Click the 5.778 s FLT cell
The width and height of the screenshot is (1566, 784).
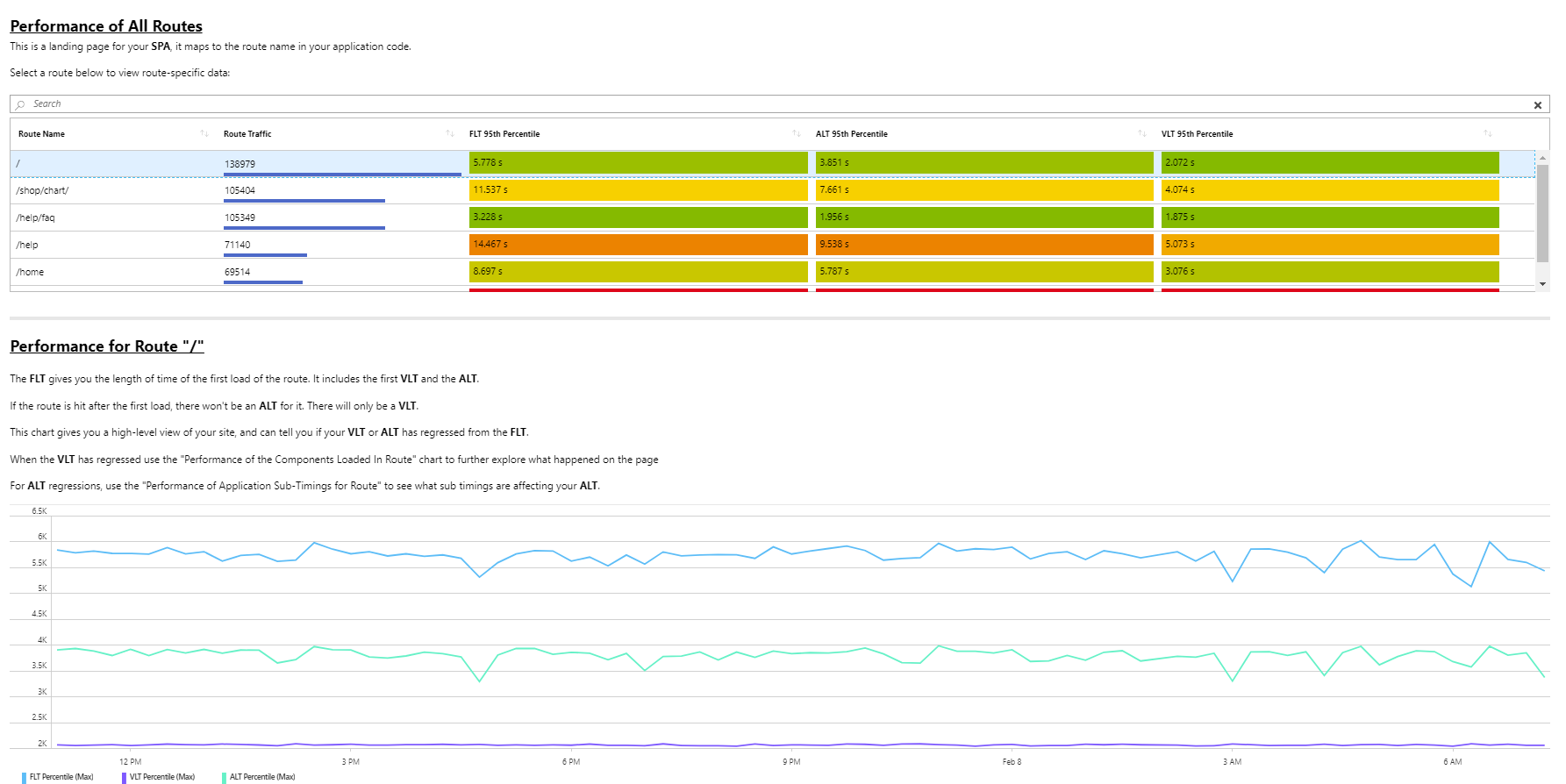639,162
